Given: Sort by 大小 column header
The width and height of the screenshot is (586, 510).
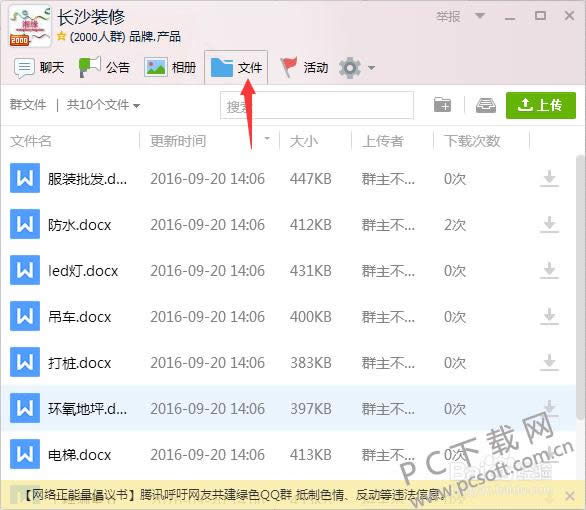Looking at the screenshot, I should (304, 141).
